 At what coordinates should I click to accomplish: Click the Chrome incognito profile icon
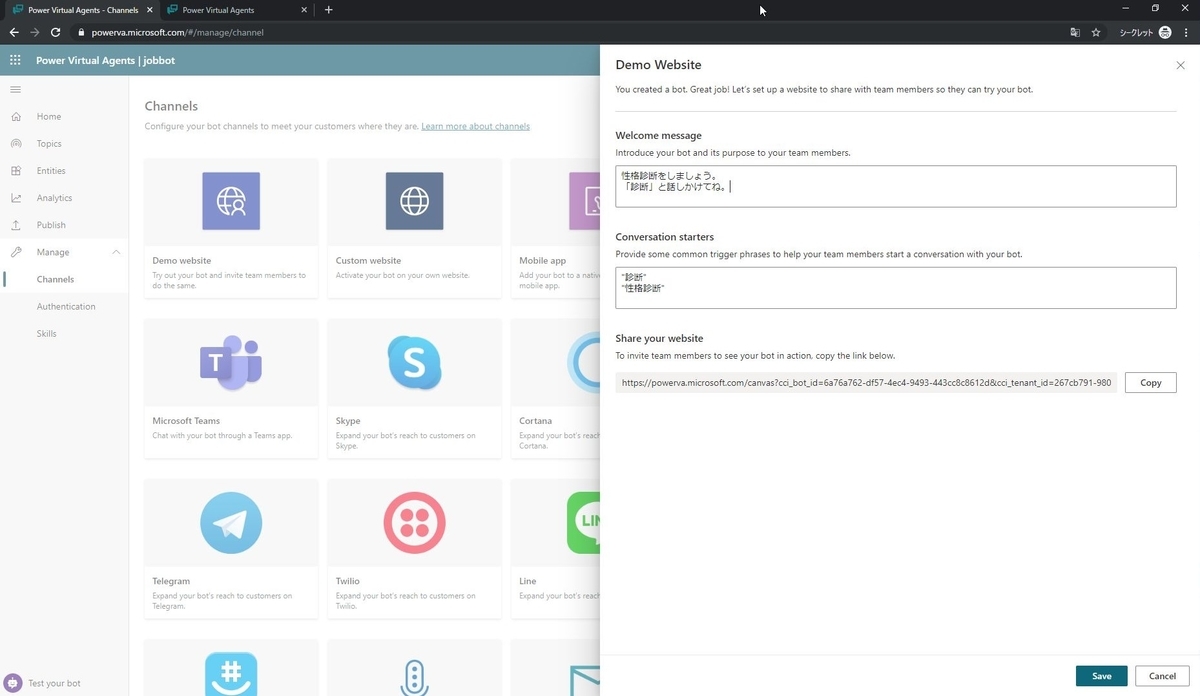point(1165,32)
